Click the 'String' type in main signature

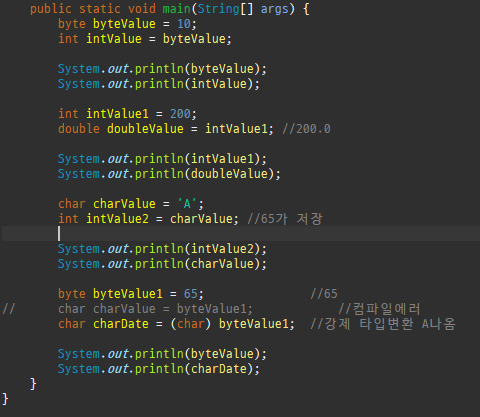(218, 9)
